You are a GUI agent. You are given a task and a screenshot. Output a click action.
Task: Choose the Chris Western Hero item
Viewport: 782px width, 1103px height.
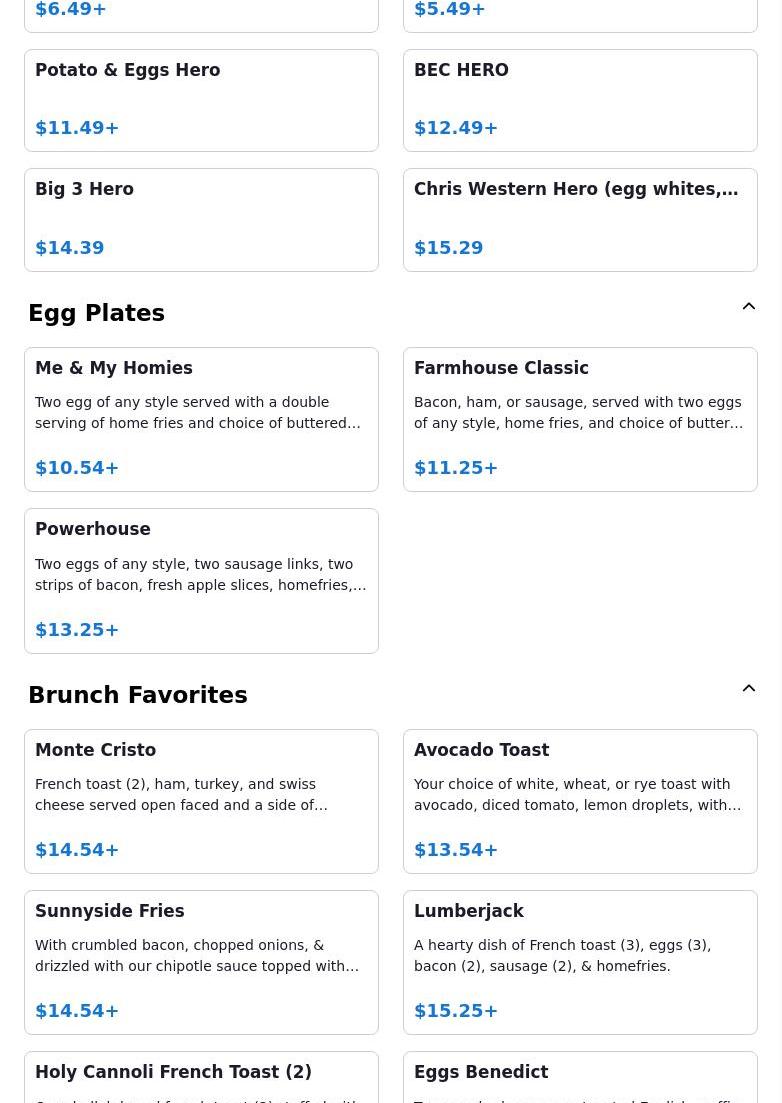tap(580, 219)
